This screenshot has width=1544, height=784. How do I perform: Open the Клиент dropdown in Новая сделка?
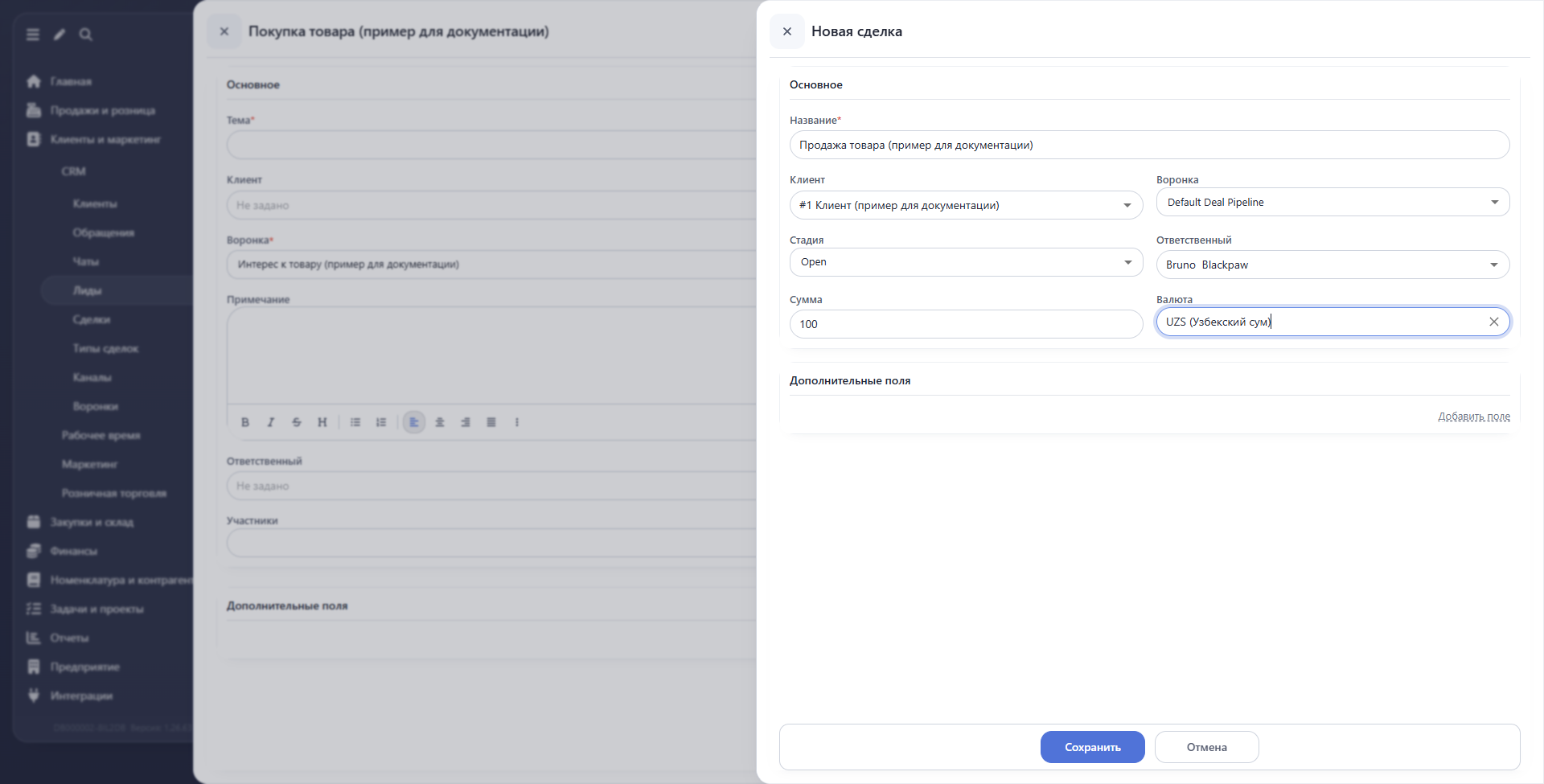[x=966, y=205]
